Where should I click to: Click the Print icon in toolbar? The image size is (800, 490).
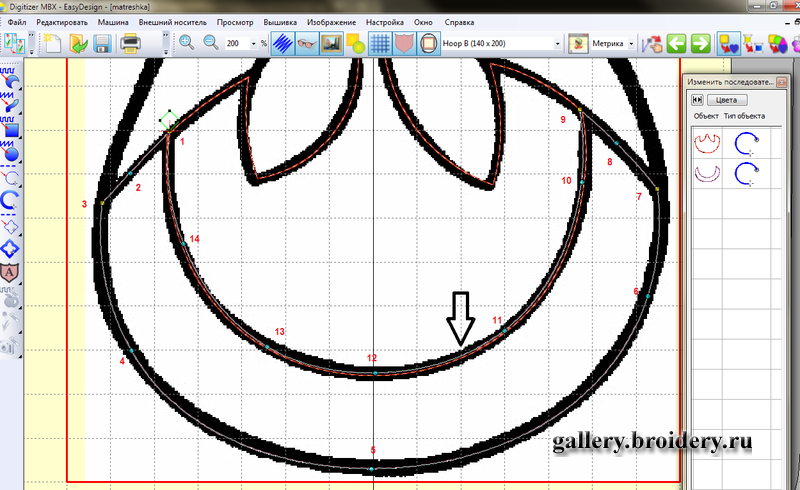130,43
